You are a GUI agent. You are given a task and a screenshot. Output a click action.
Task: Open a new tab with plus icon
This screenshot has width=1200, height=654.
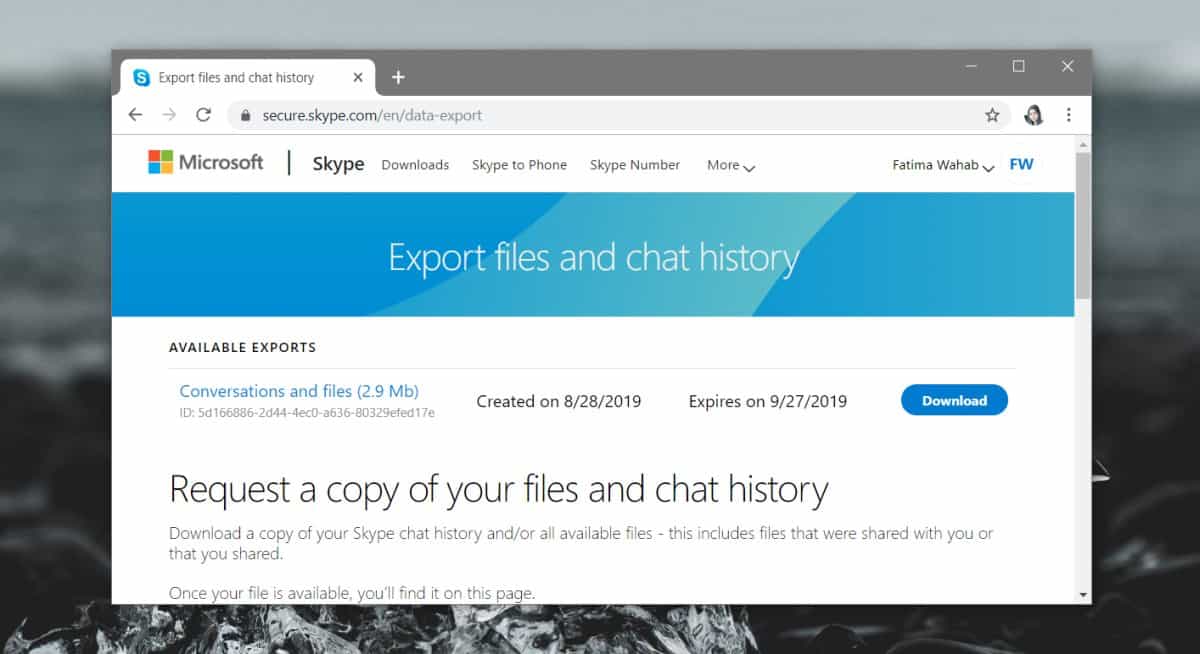click(x=398, y=77)
